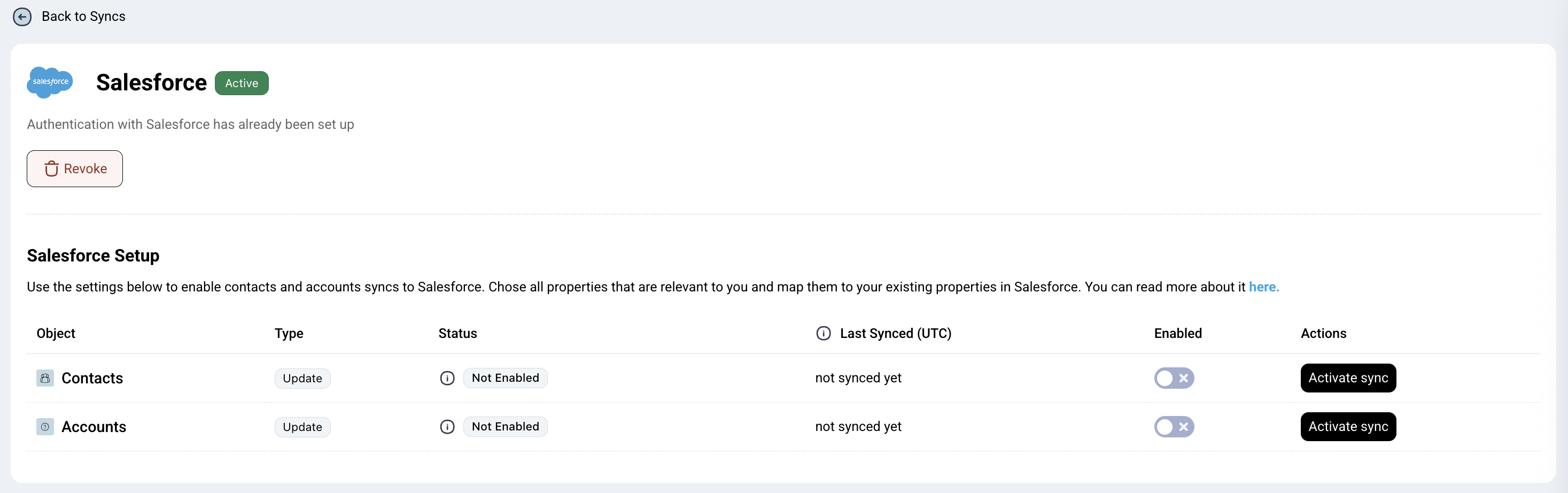Image resolution: width=1568 pixels, height=493 pixels.
Task: Click the info icon beside Last Synced
Action: 823,333
